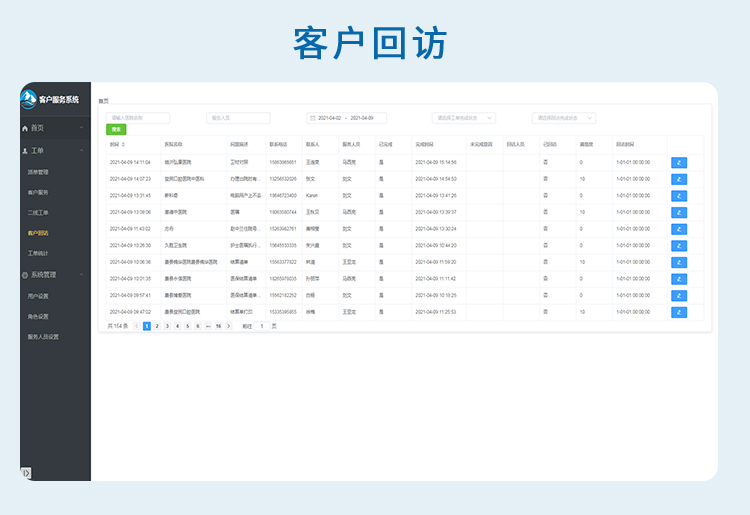750x515 pixels.
Task: Go to next page with the right arrow
Action: (x=228, y=326)
